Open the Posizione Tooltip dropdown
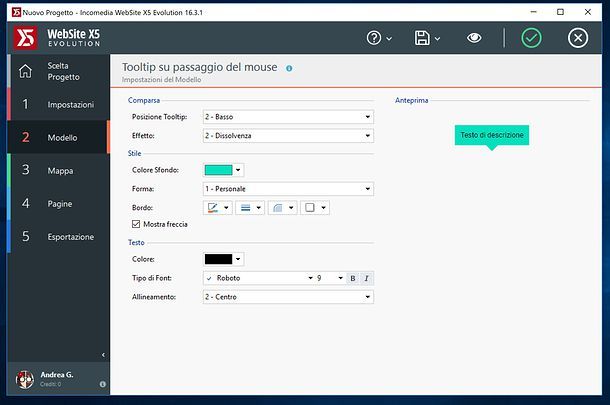 coord(288,117)
